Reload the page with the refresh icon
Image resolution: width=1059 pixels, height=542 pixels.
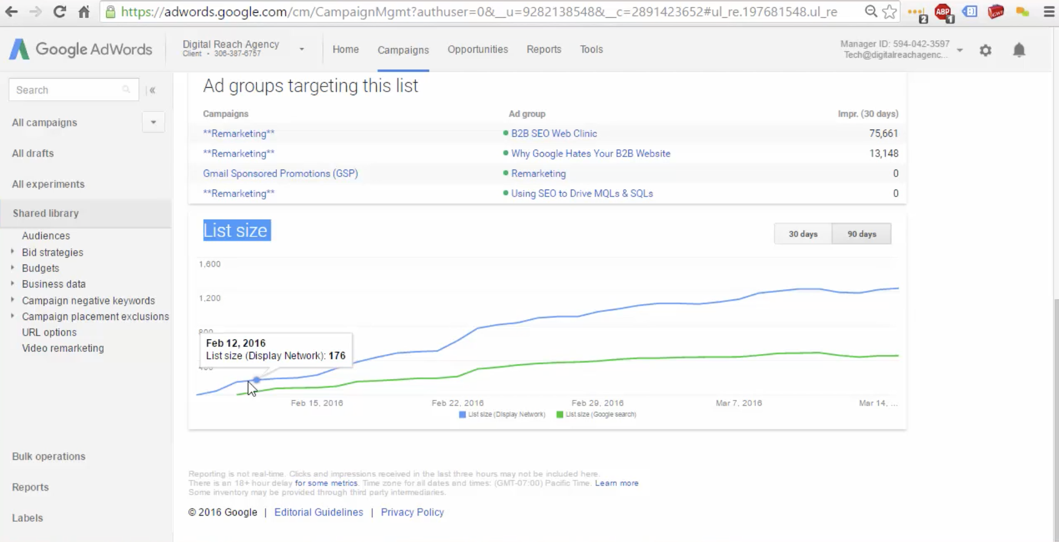tap(59, 11)
